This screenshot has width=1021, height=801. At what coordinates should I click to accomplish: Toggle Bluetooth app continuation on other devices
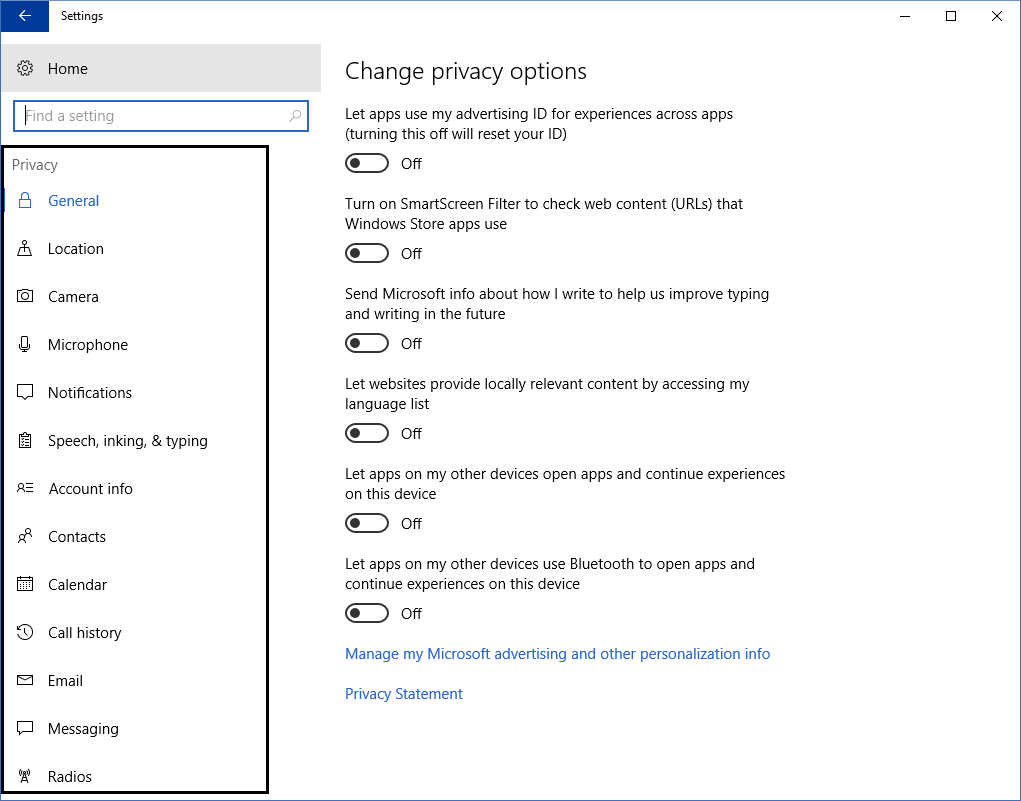tap(367, 613)
